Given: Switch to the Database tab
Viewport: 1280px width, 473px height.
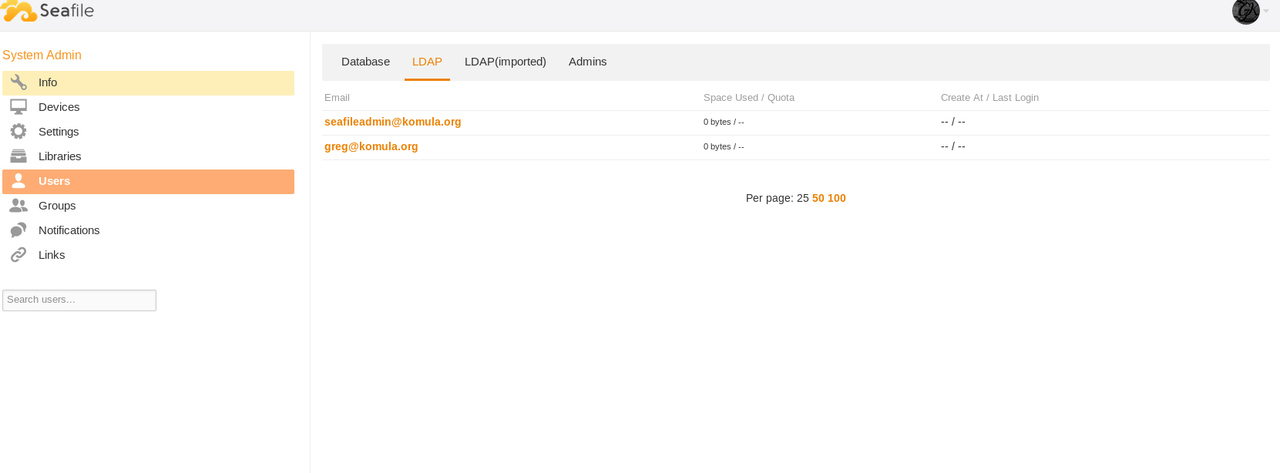Looking at the screenshot, I should tap(365, 62).
